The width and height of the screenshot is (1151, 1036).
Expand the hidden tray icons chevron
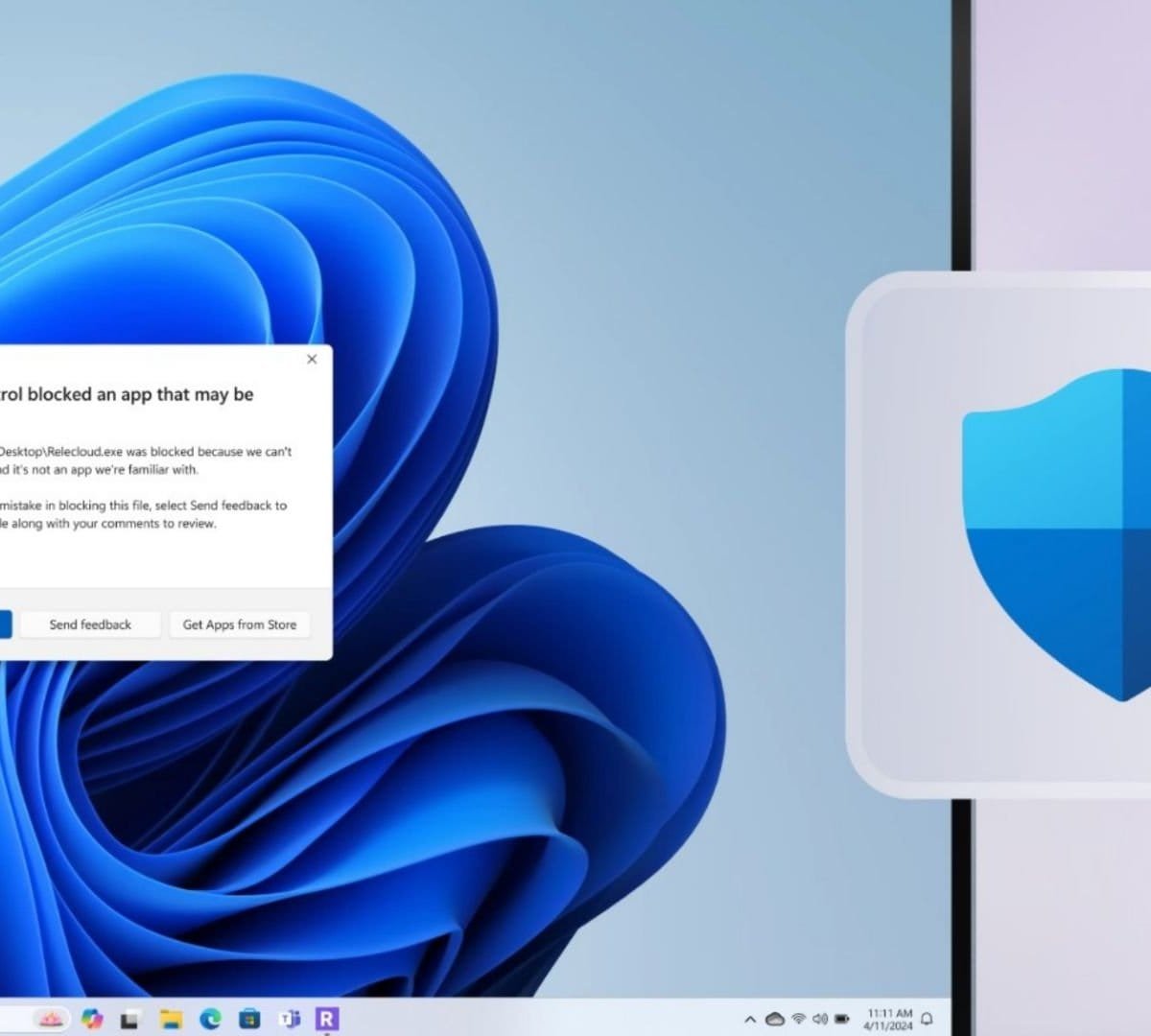tap(750, 1019)
